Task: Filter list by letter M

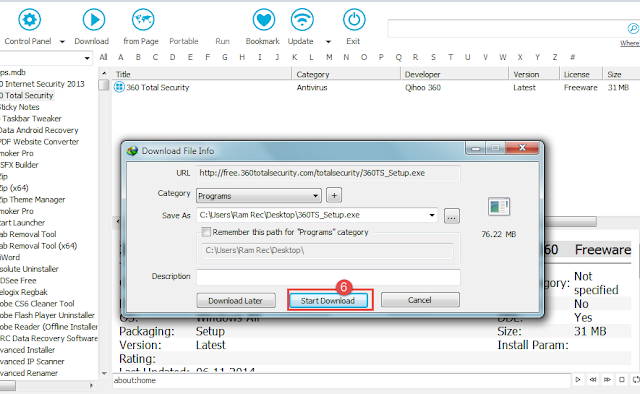Action: (329, 57)
